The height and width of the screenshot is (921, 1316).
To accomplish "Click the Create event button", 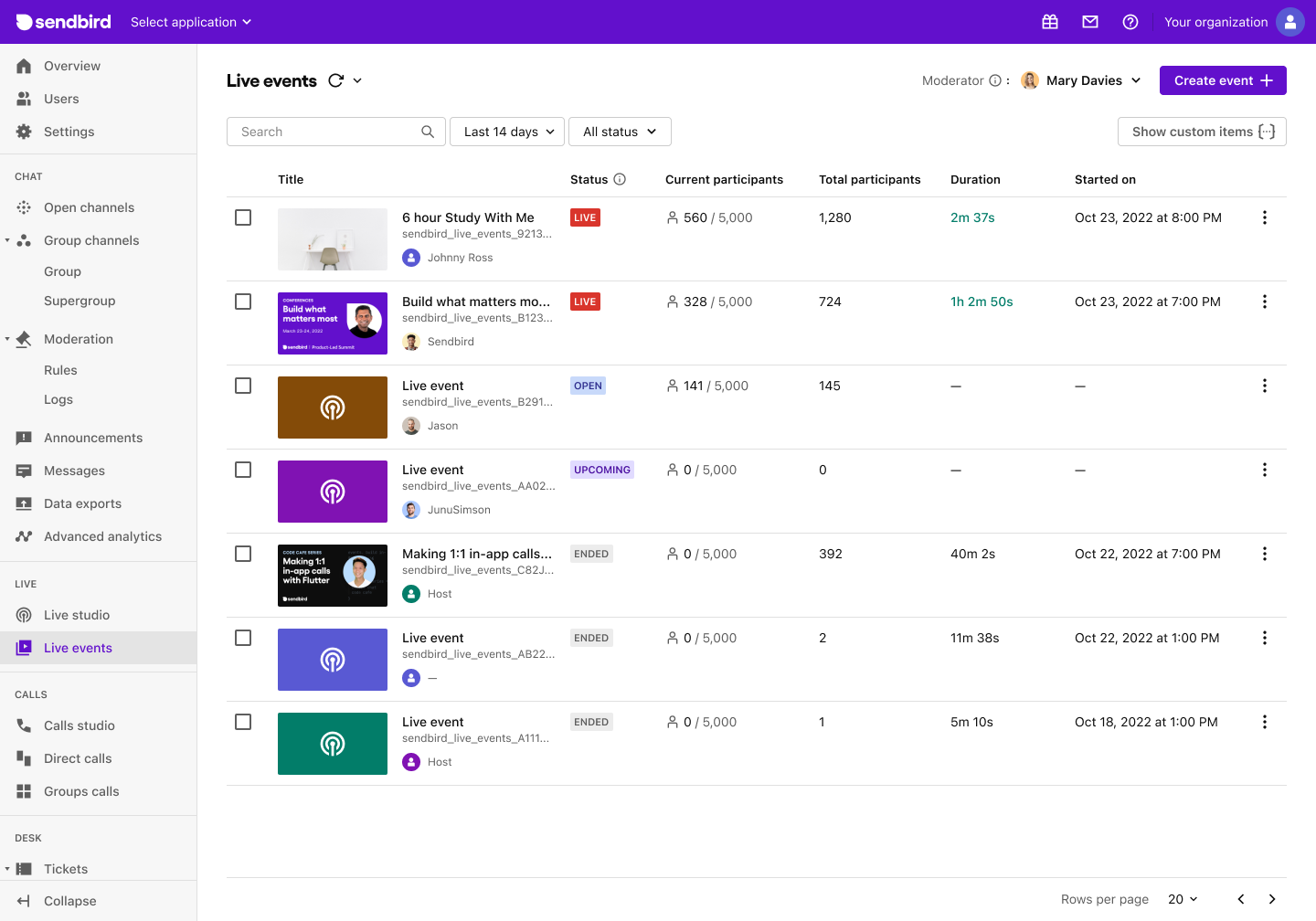I will click(1223, 80).
